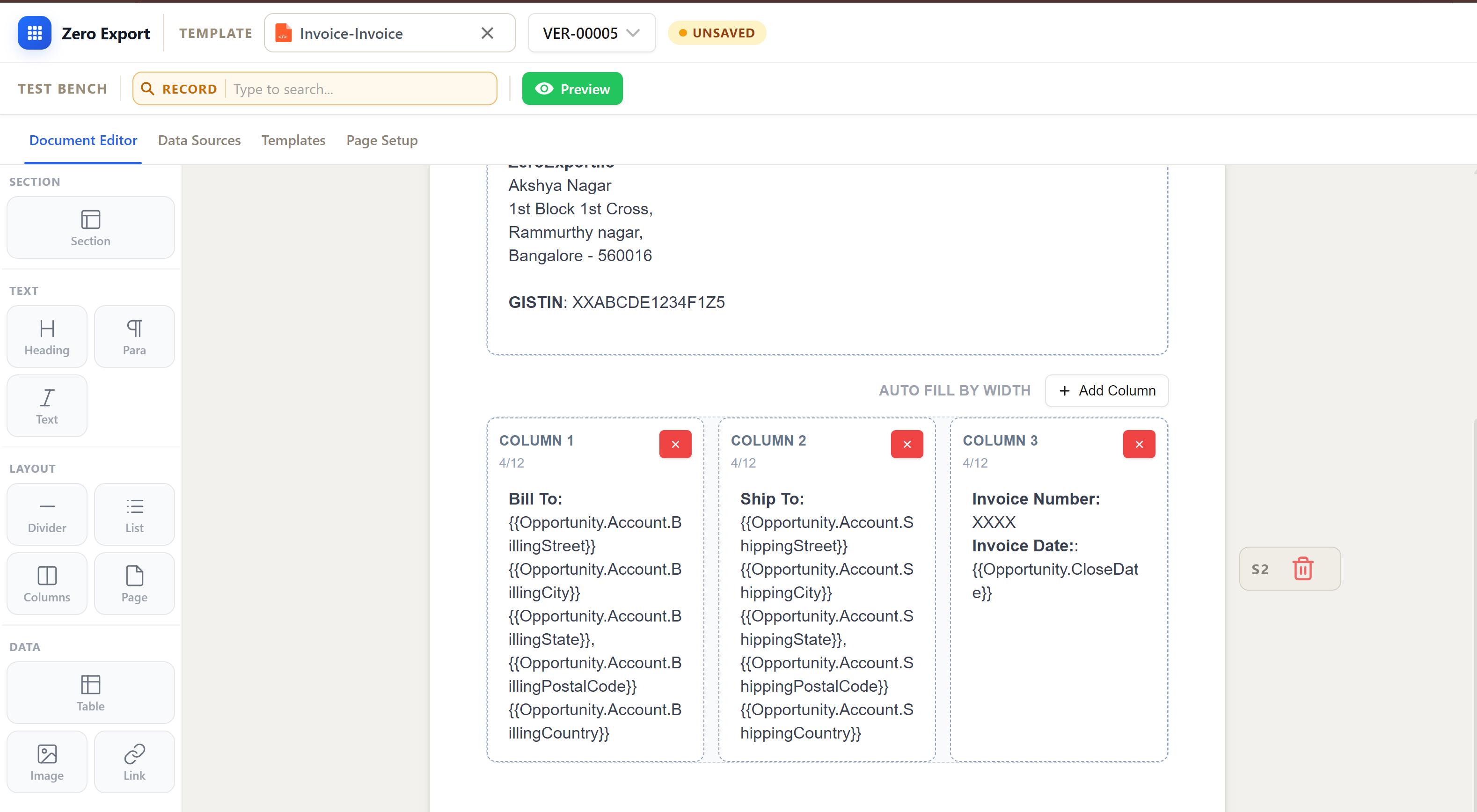Click the XXXX invoice number placeholder
The width and height of the screenshot is (1477, 812).
994,522
